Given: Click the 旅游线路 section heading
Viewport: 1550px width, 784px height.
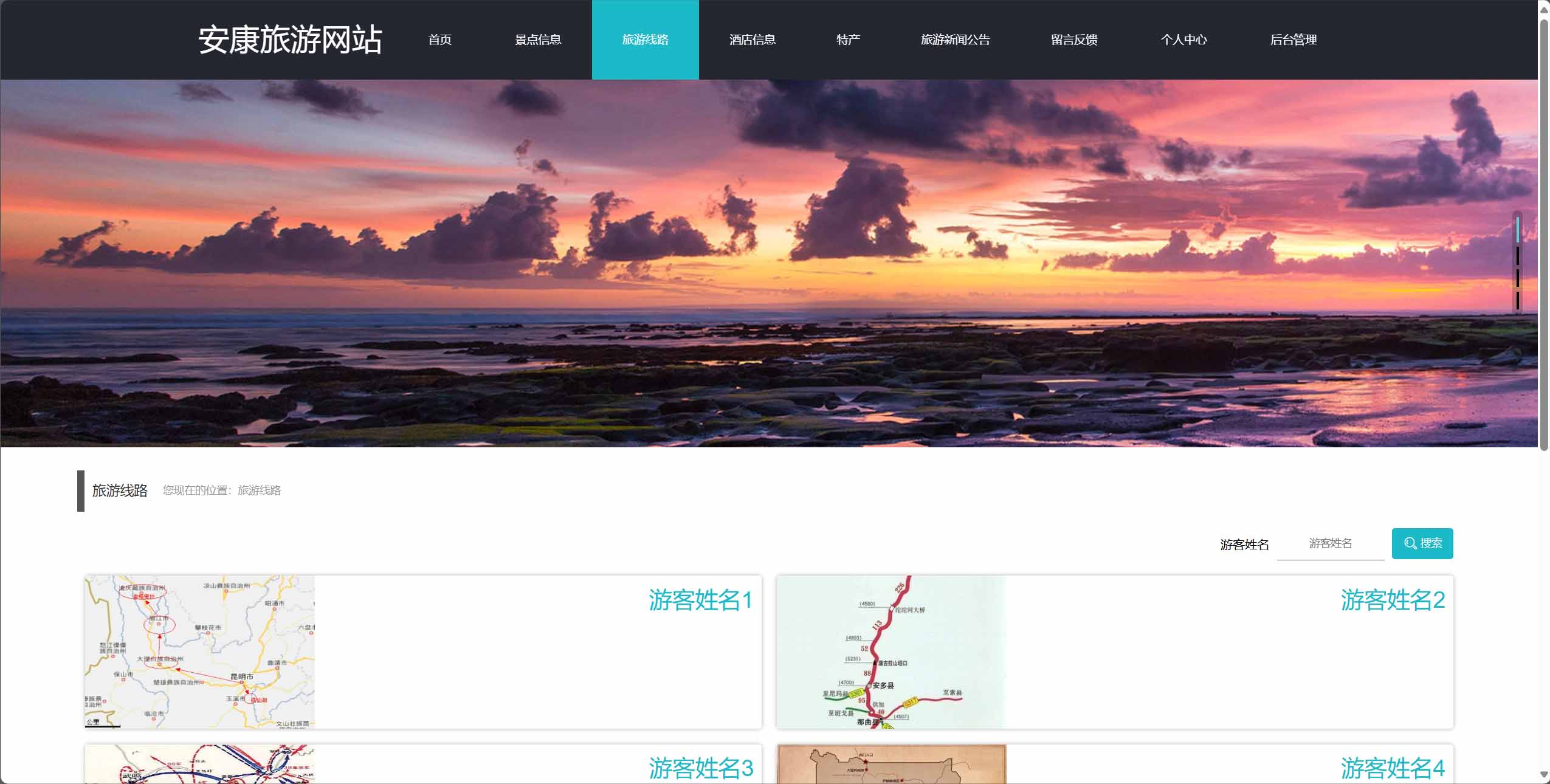Looking at the screenshot, I should (x=120, y=490).
